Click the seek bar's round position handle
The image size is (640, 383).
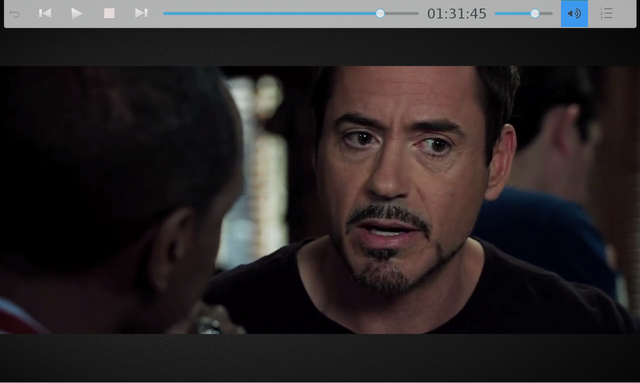[x=380, y=13]
